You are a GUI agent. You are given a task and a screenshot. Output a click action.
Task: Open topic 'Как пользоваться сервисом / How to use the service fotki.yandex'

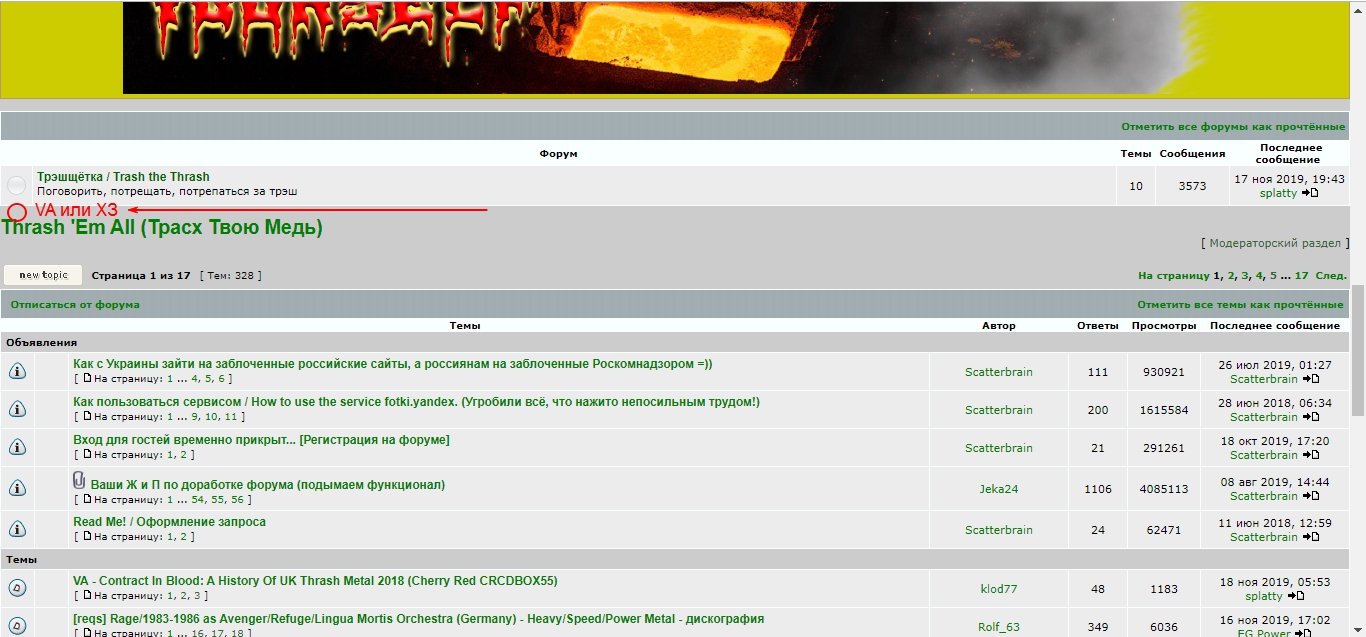[416, 402]
